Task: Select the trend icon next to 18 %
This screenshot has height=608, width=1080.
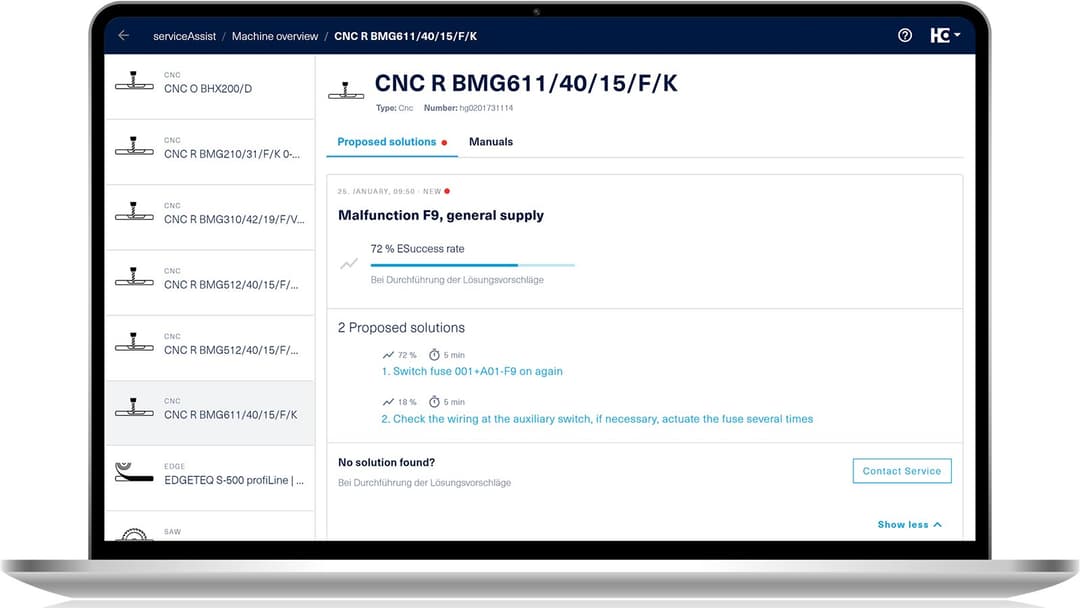Action: pos(388,402)
